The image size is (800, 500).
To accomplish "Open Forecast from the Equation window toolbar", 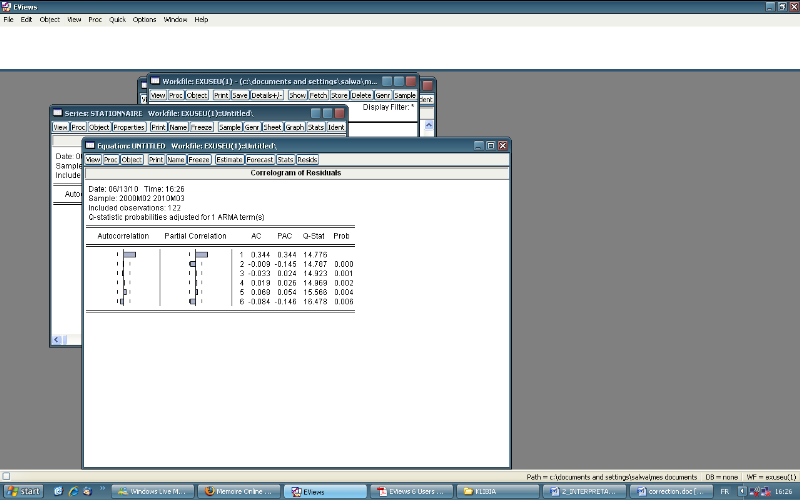I will point(259,159).
